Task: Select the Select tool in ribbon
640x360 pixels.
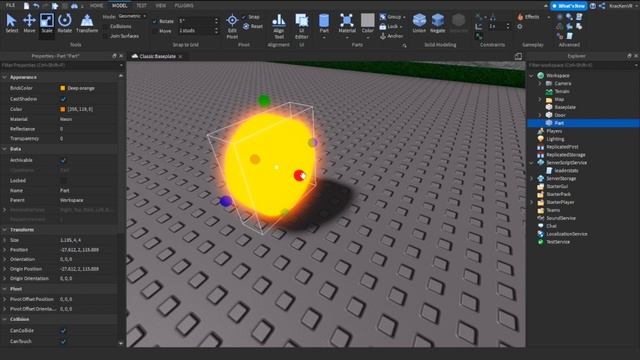Action: (x=11, y=23)
